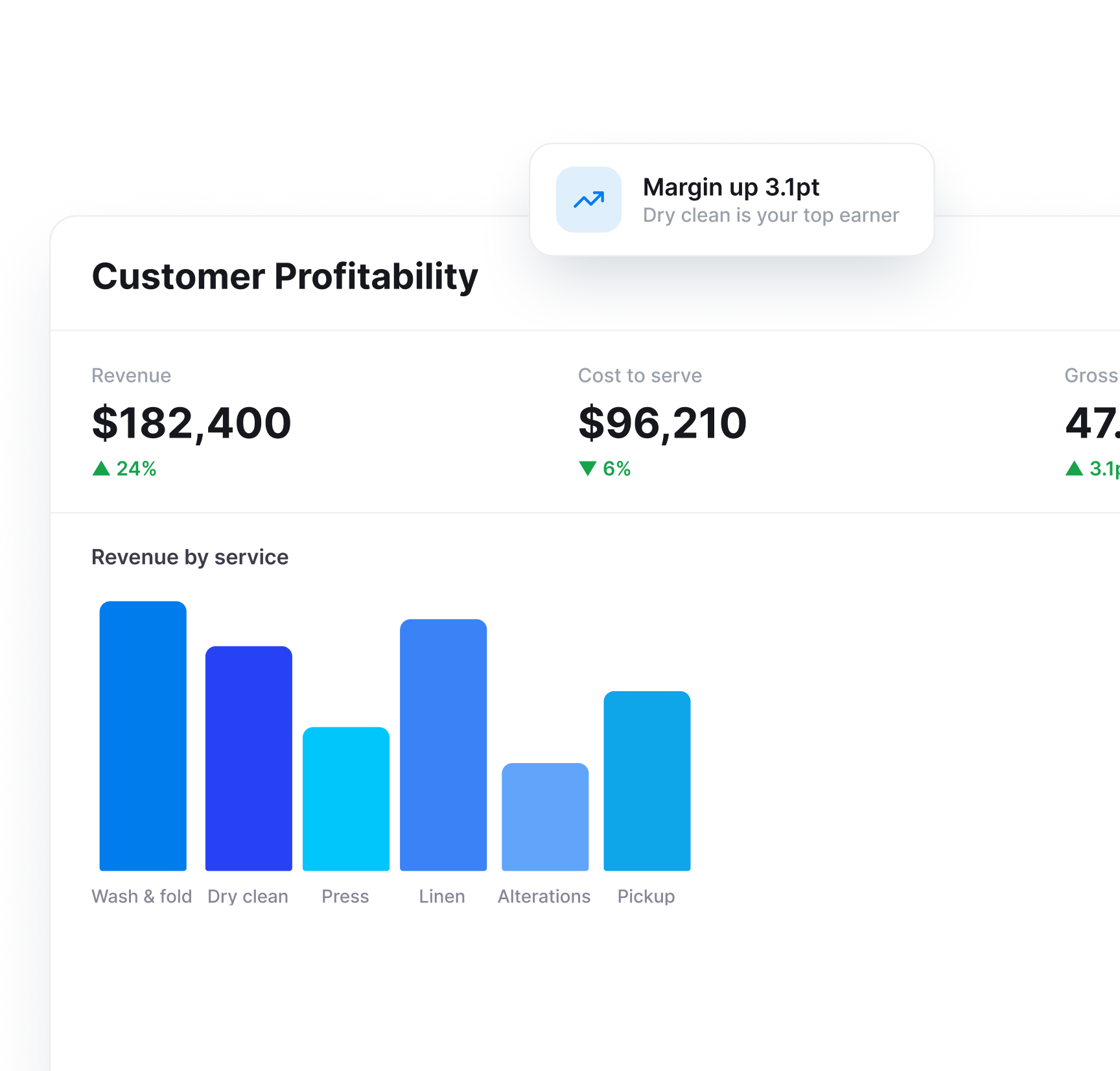Click the up triangle under Gross margin
Screen dimensions: 1120x1071
click(1074, 468)
